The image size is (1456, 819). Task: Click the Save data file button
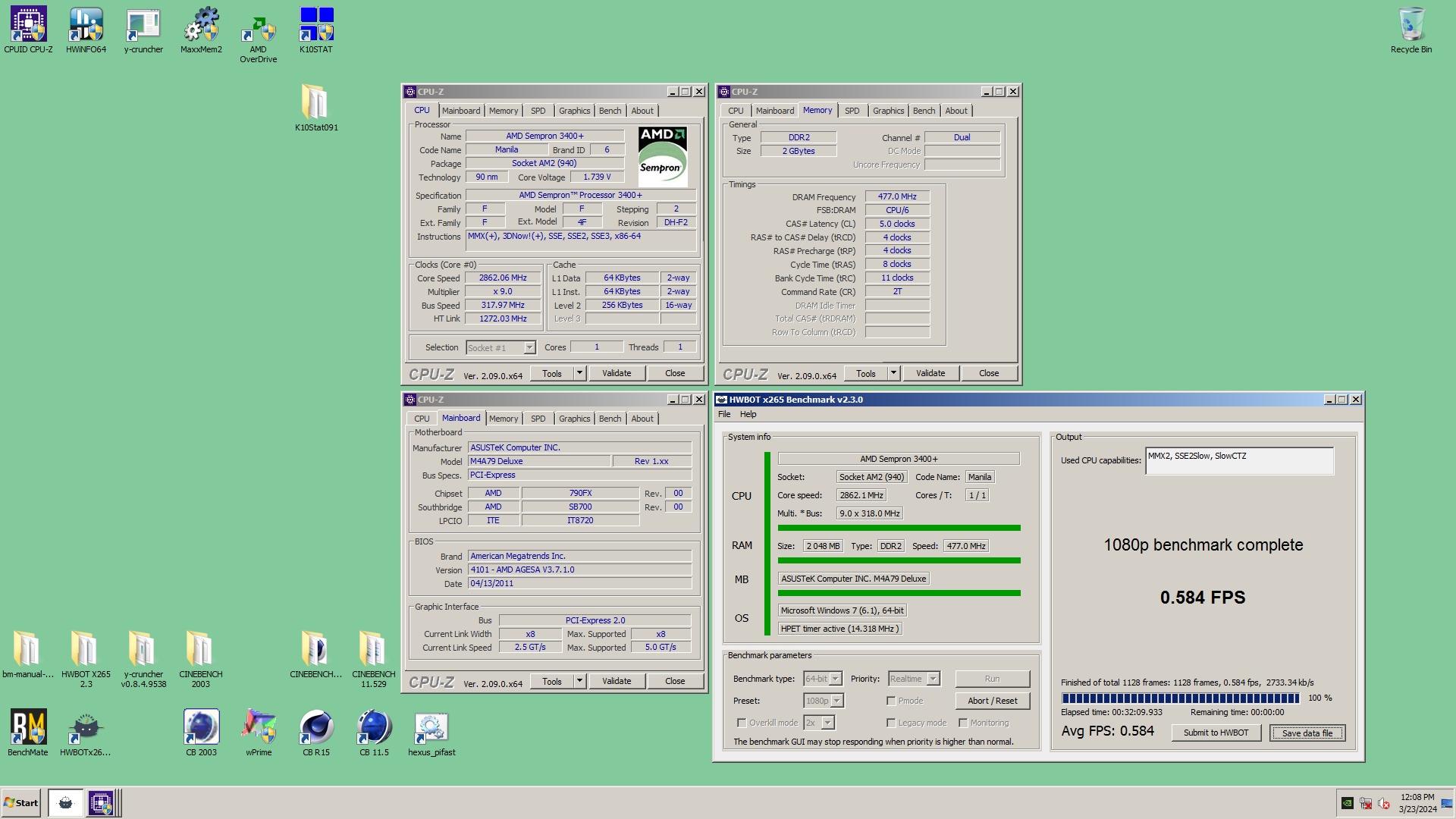pyautogui.click(x=1307, y=733)
